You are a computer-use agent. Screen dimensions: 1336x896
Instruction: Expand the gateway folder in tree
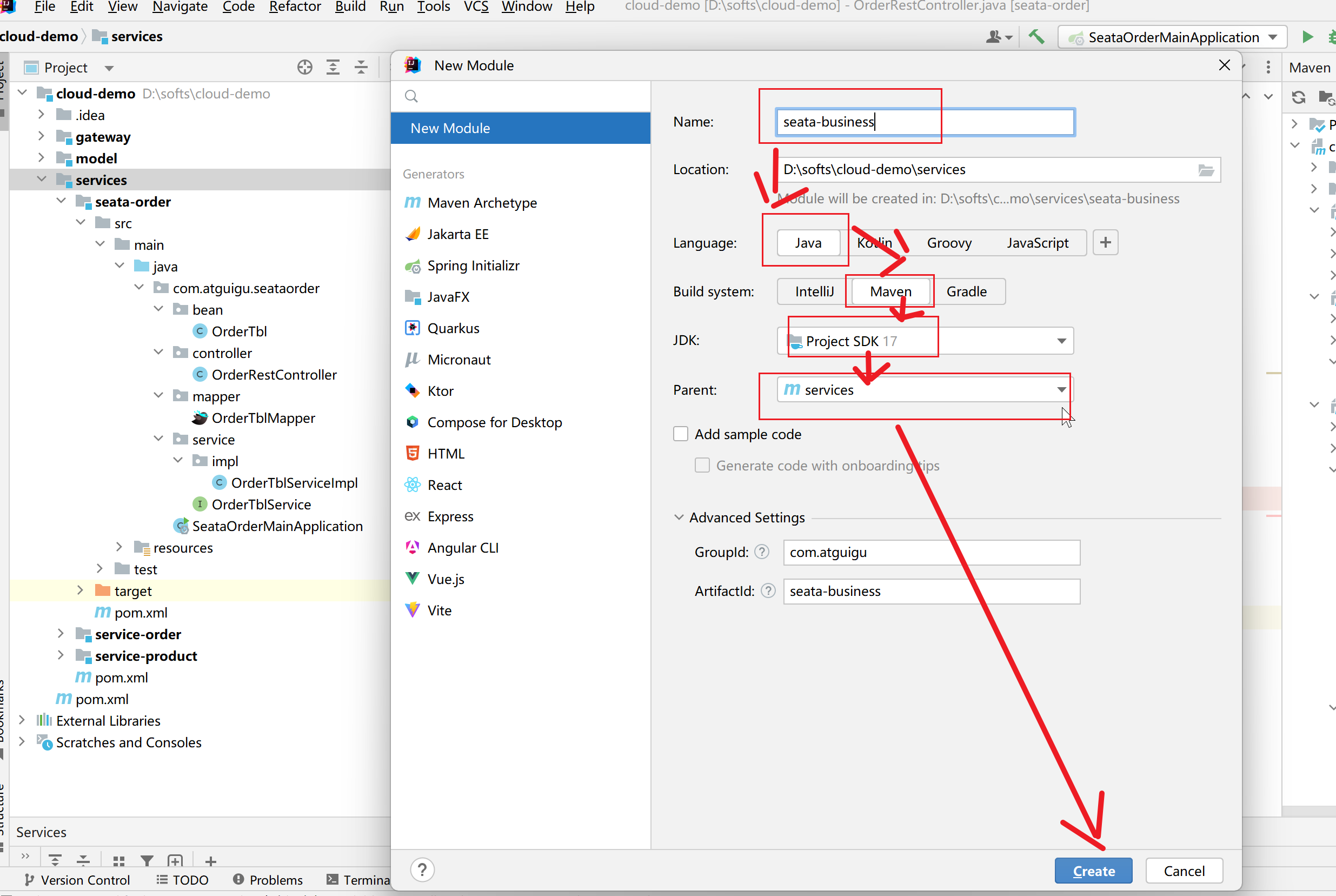pyautogui.click(x=41, y=137)
